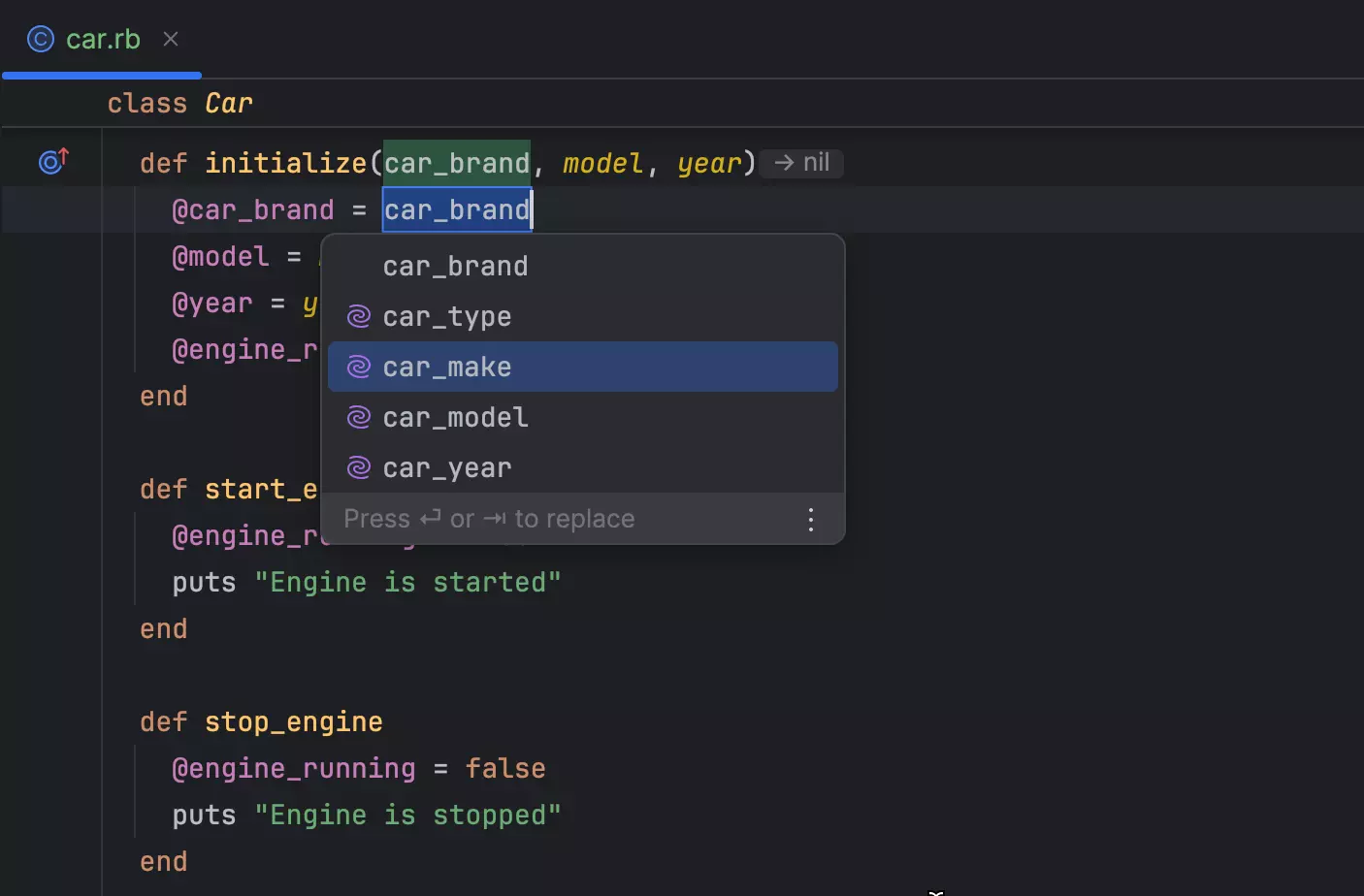Click the overriding method gutter icon beside initialize

coord(52,161)
